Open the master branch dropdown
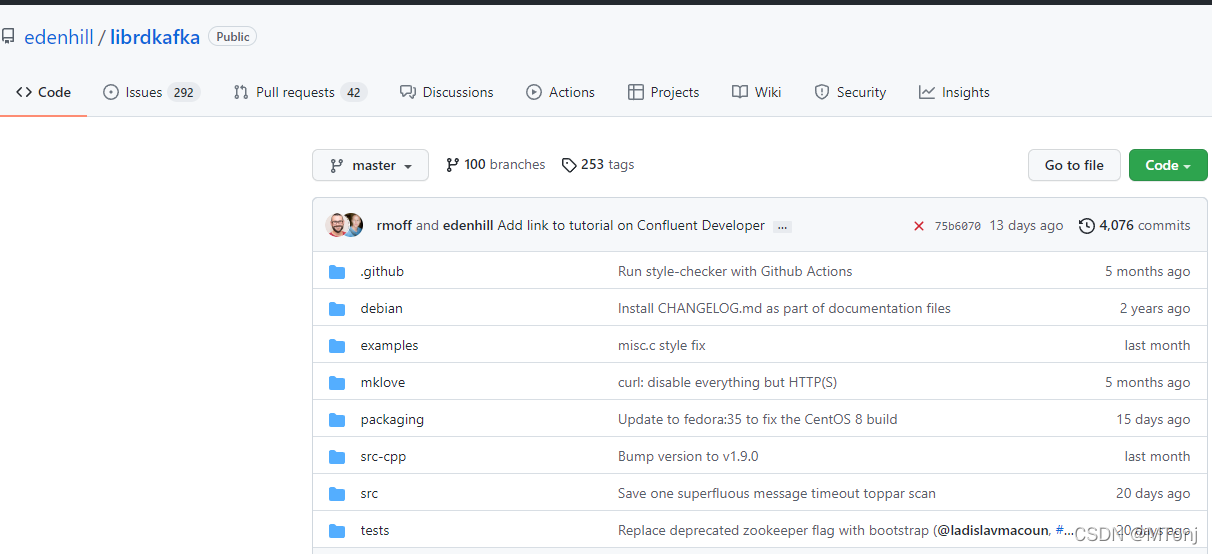Viewport: 1212px width, 554px height. [x=370, y=165]
